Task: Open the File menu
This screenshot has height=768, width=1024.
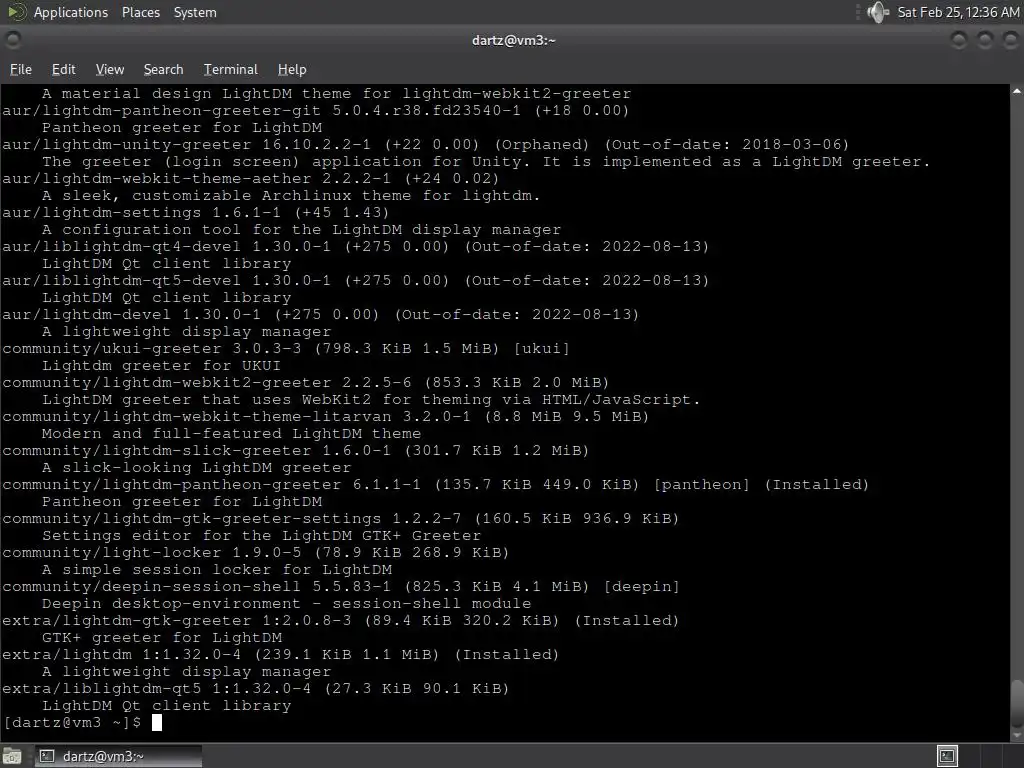Action: (21, 69)
